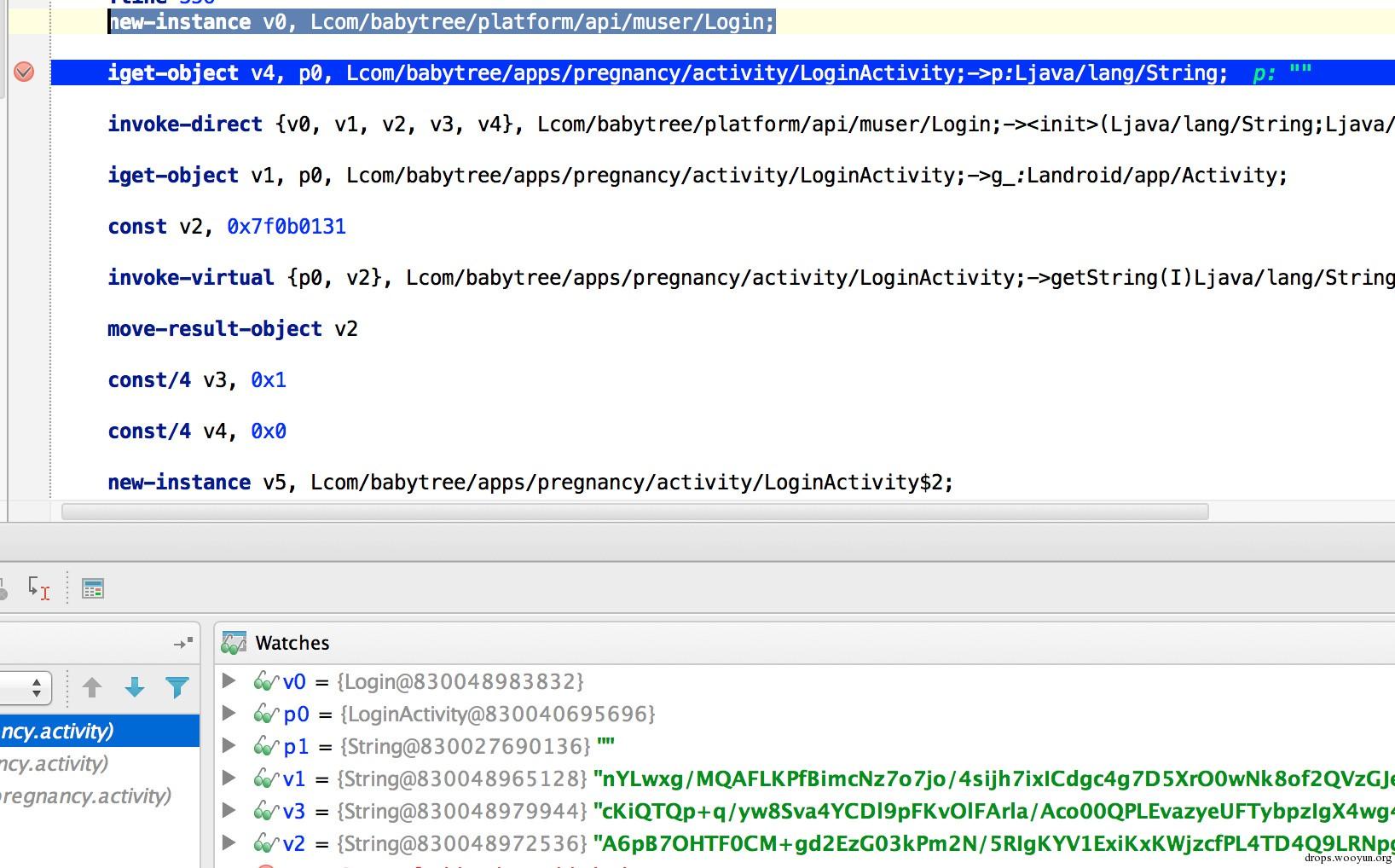Expand the v2 String watch node
The image size is (1395, 868).
pyautogui.click(x=229, y=842)
